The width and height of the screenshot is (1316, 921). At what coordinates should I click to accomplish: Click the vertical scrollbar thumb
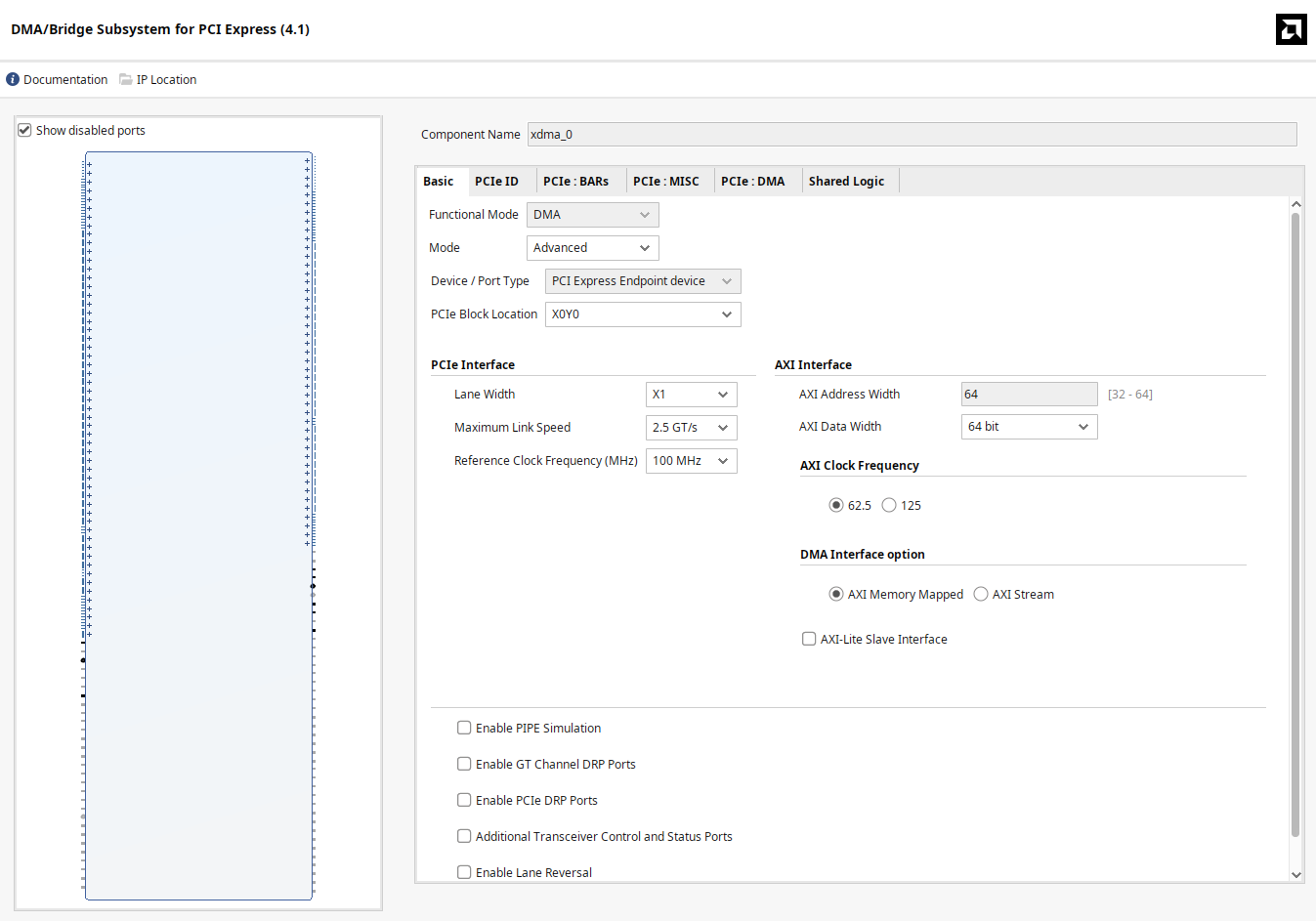coord(1295,524)
